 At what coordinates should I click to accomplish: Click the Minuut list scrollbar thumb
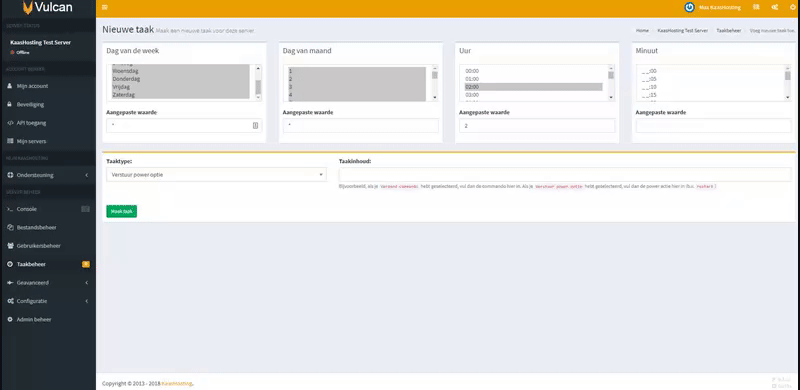pos(788,76)
